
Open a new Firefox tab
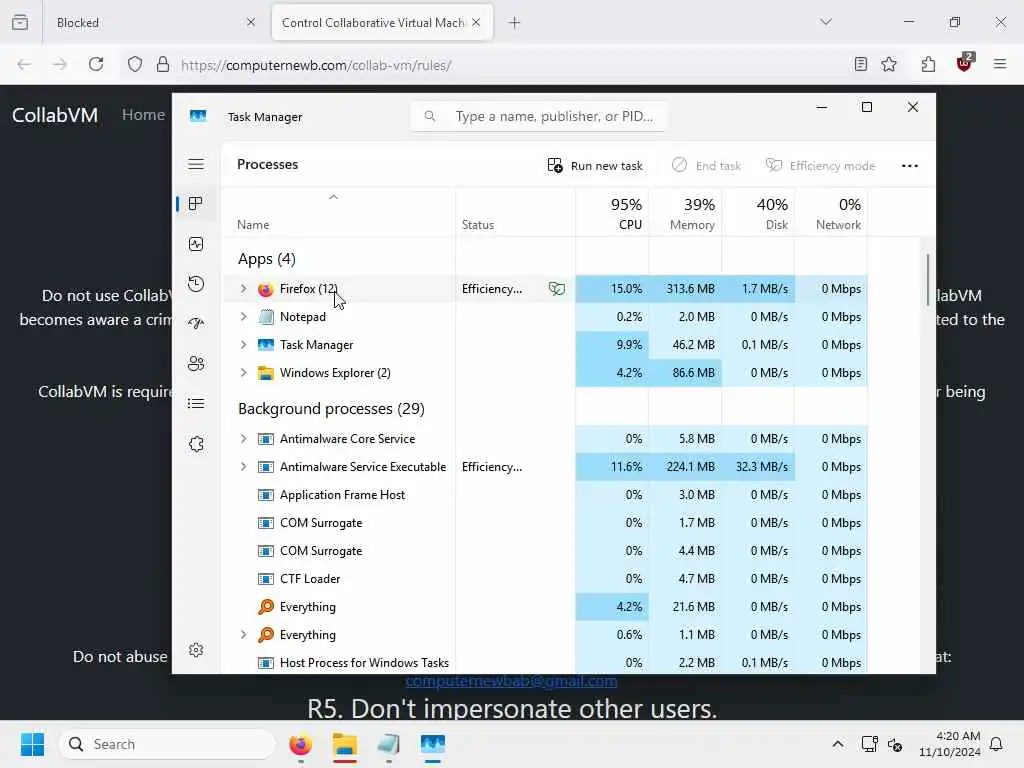click(515, 22)
